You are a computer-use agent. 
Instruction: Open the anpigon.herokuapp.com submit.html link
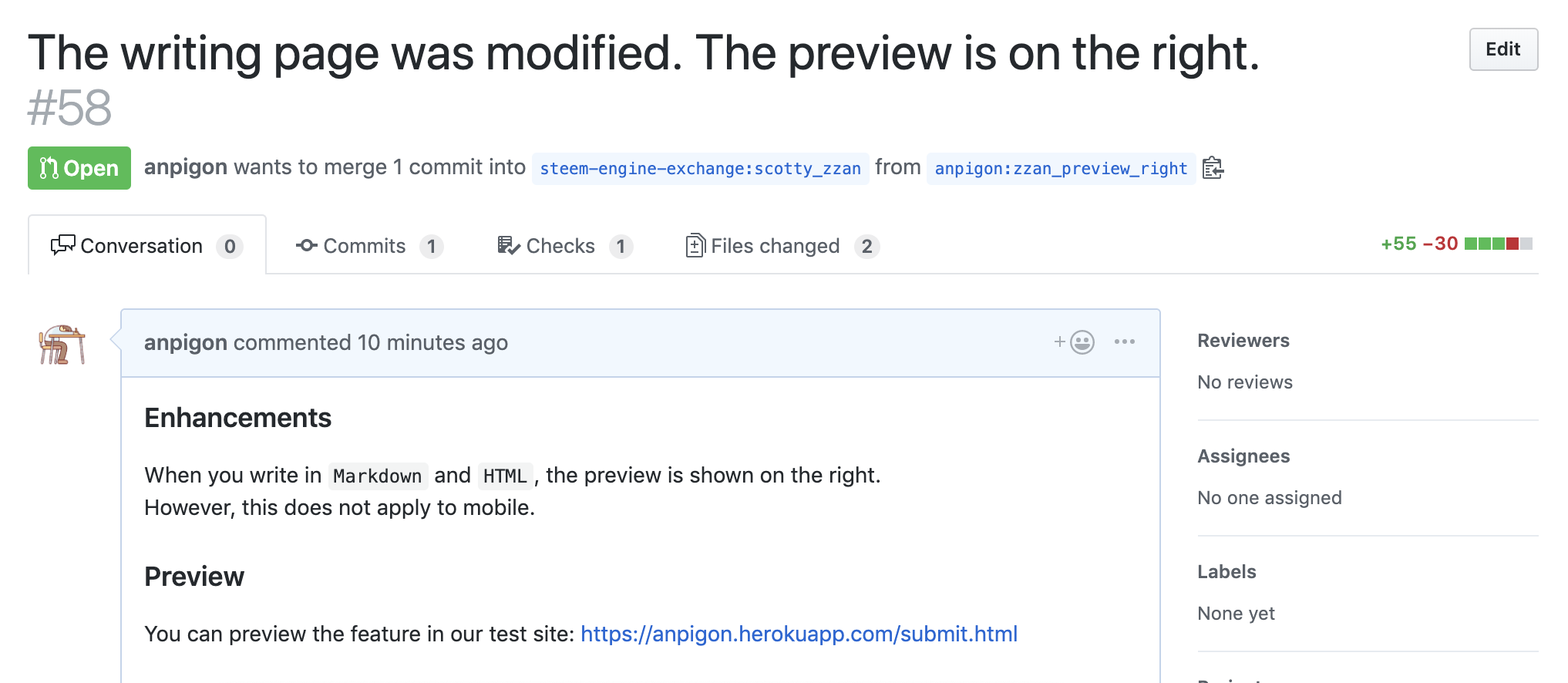(x=799, y=634)
